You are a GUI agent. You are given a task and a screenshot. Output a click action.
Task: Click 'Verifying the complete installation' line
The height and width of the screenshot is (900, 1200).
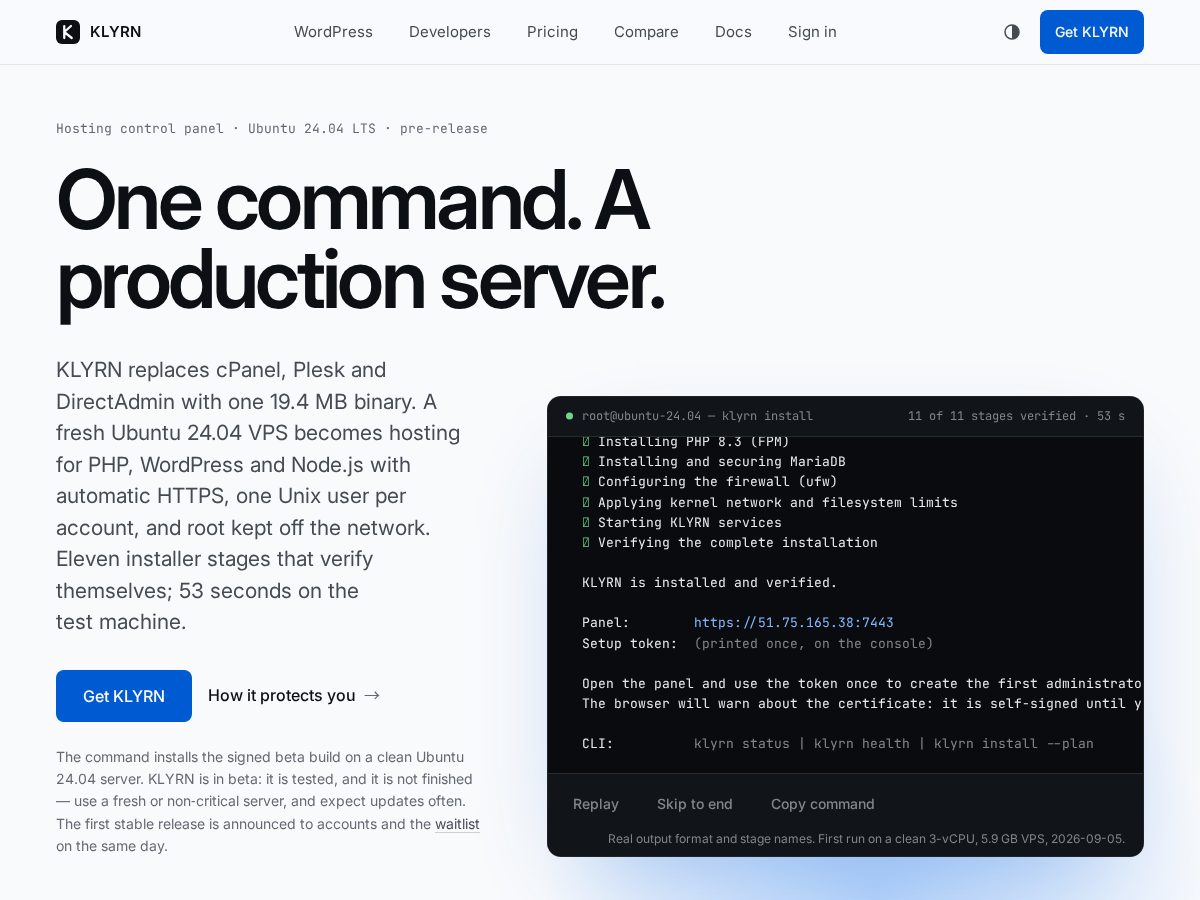click(x=738, y=542)
